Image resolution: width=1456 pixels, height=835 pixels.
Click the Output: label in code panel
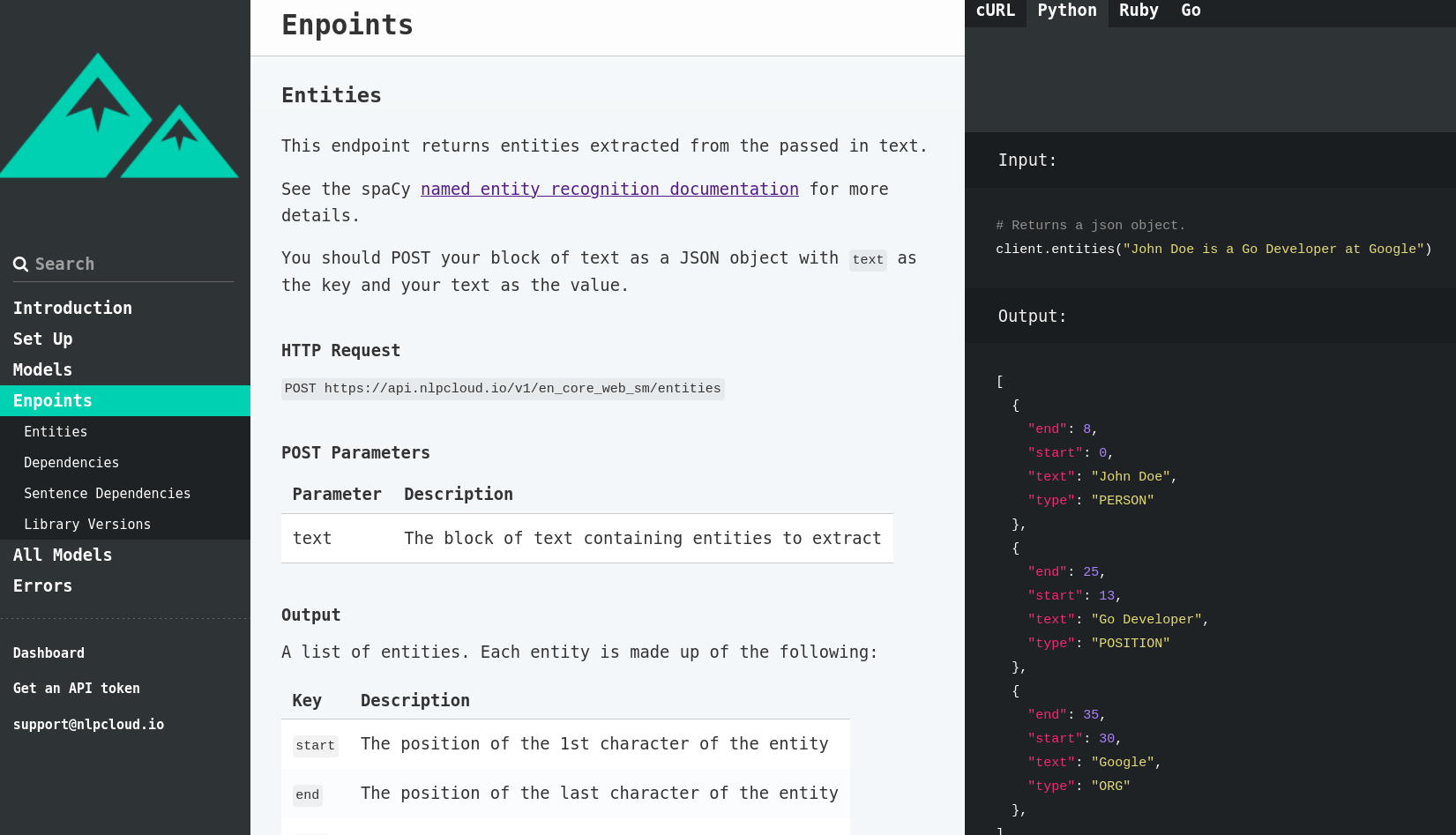1032,316
